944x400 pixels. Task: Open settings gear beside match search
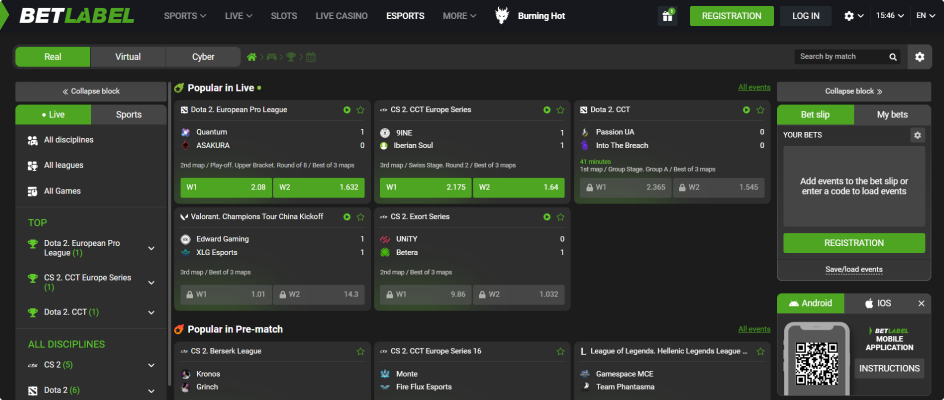(x=919, y=57)
